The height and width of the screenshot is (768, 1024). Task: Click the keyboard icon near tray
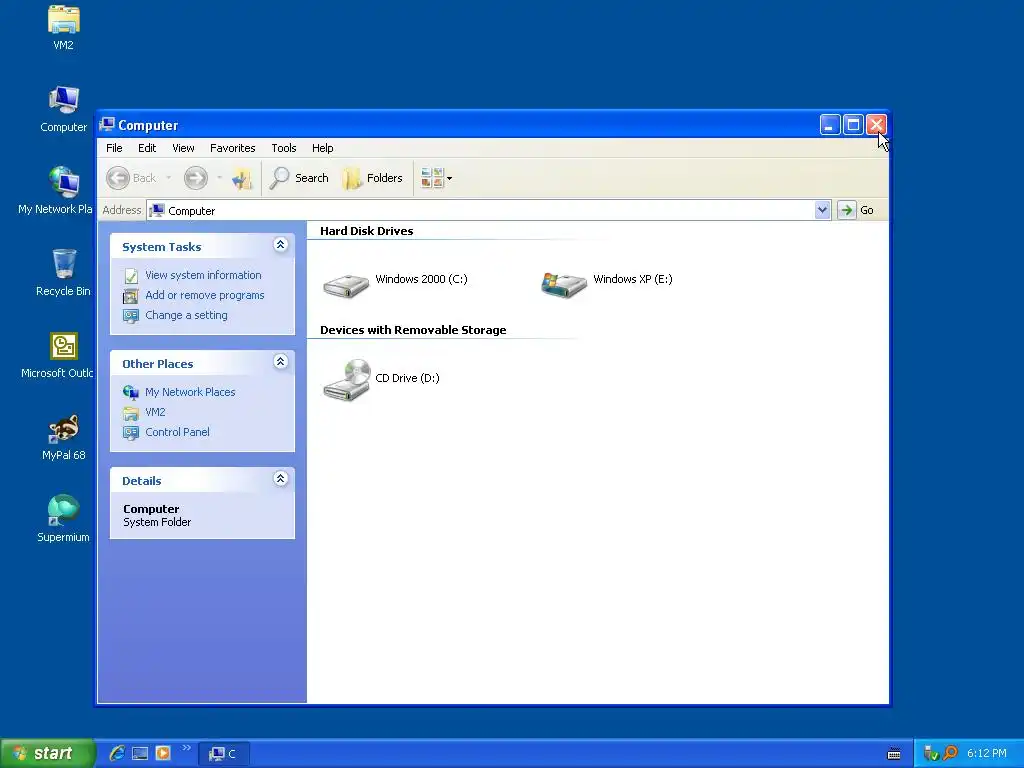(894, 754)
